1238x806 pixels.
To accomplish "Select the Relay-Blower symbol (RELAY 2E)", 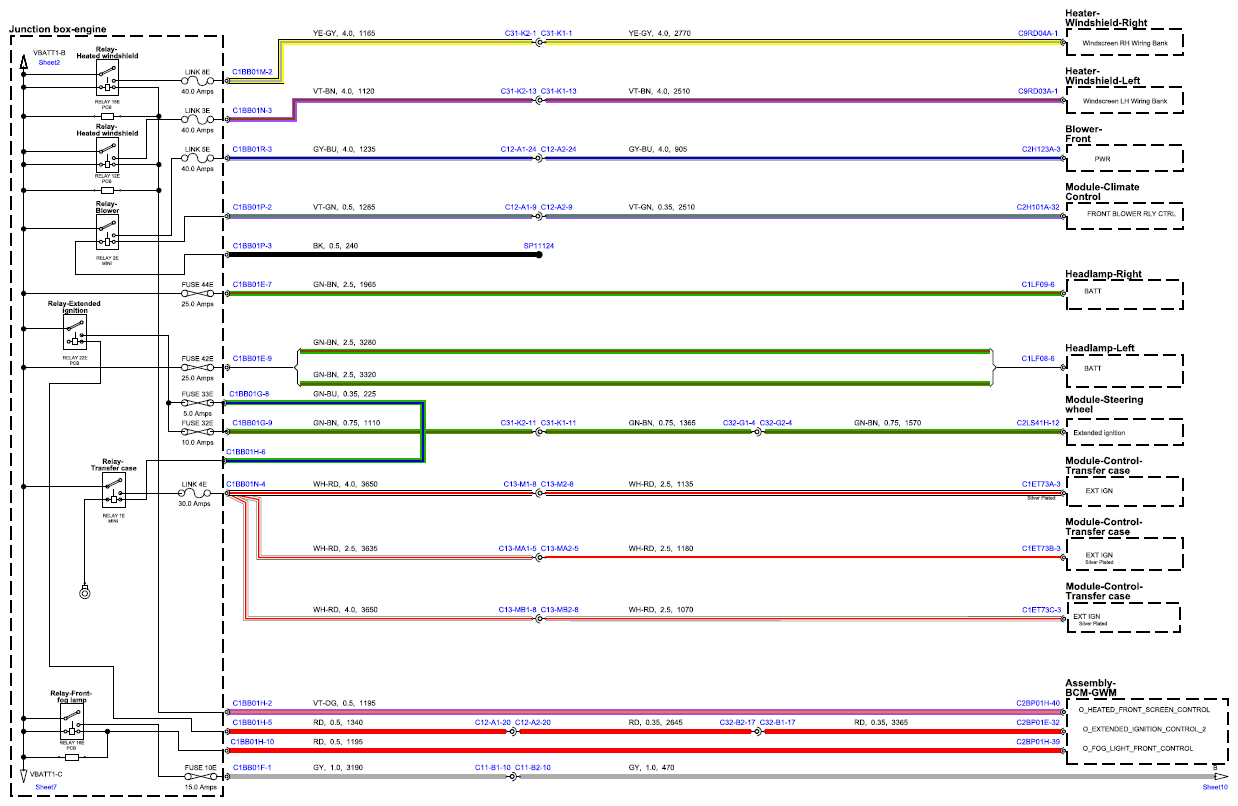I will click(x=109, y=232).
